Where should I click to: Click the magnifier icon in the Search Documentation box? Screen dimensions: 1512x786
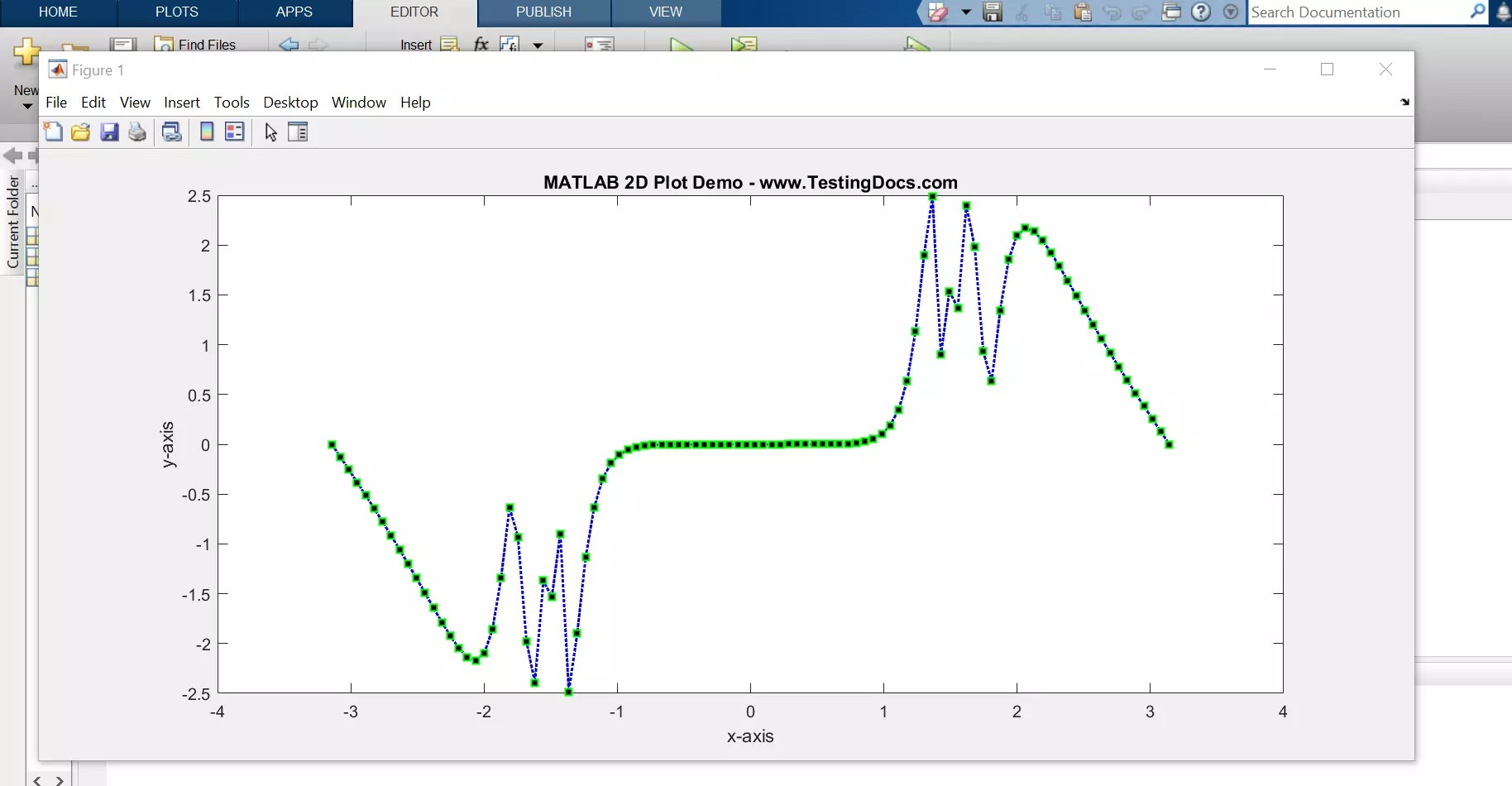tap(1477, 12)
